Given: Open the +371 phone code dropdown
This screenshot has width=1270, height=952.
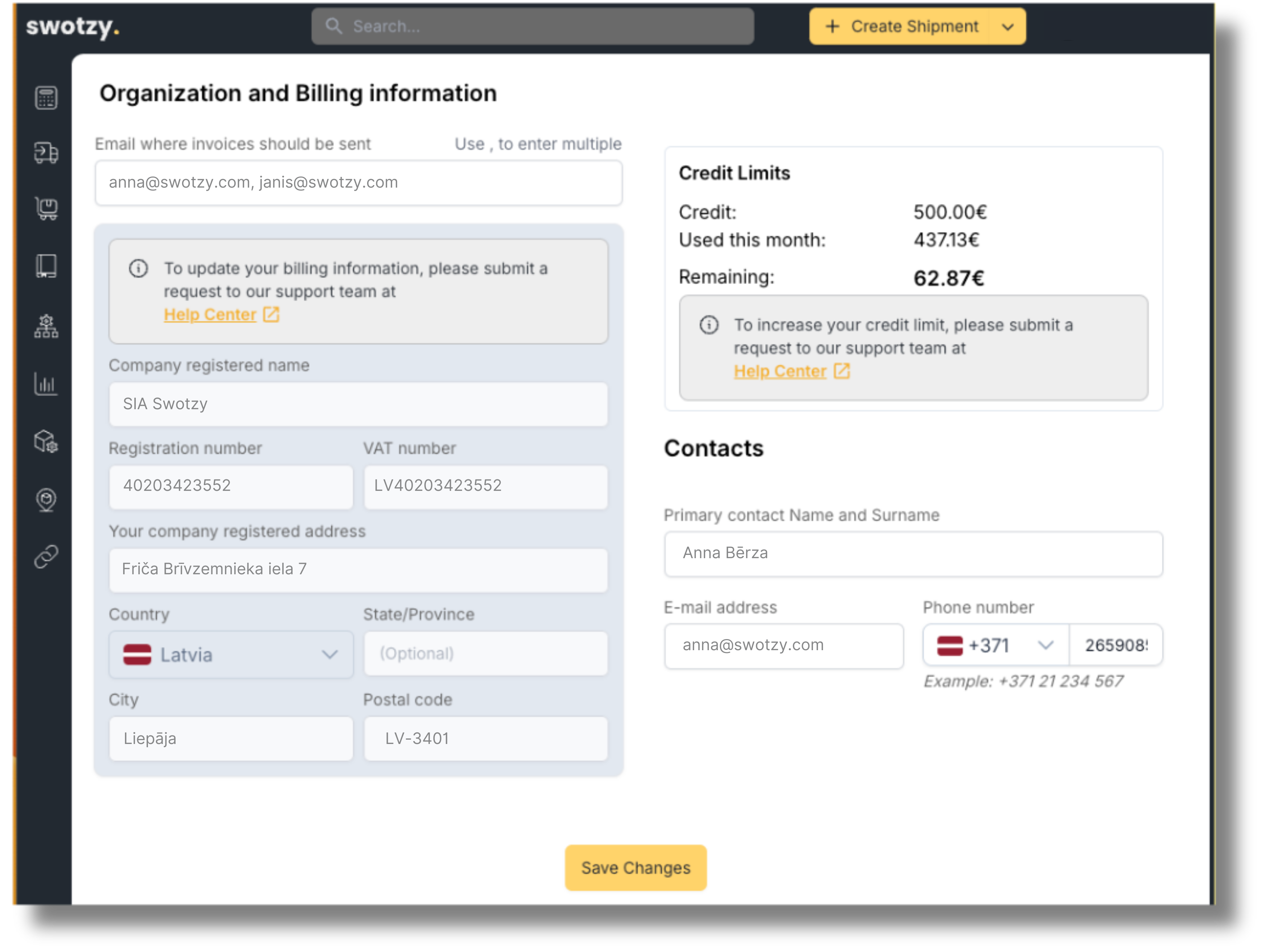Looking at the screenshot, I should click(x=996, y=645).
